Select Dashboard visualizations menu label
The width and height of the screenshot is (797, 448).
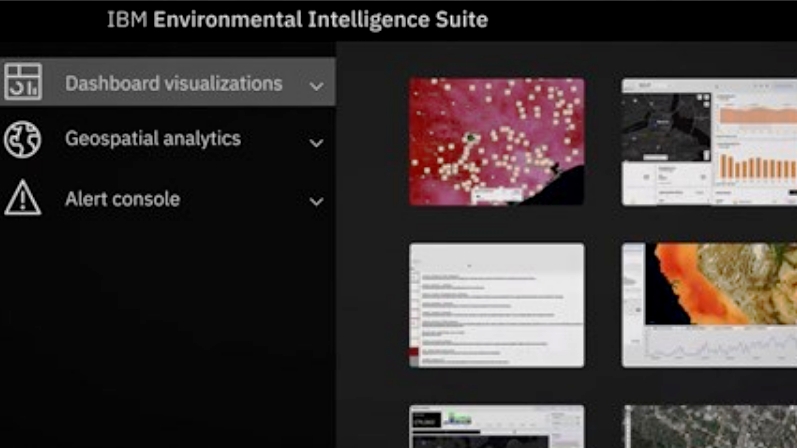click(x=173, y=84)
